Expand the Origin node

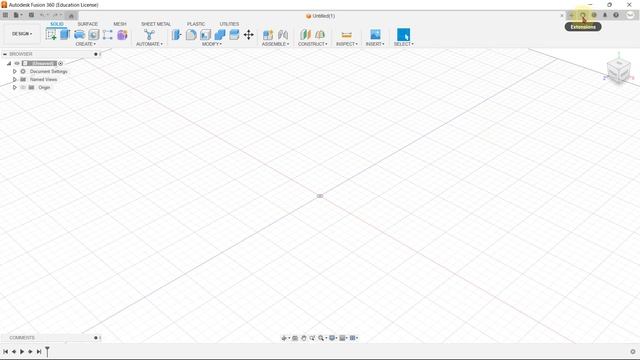coord(15,87)
